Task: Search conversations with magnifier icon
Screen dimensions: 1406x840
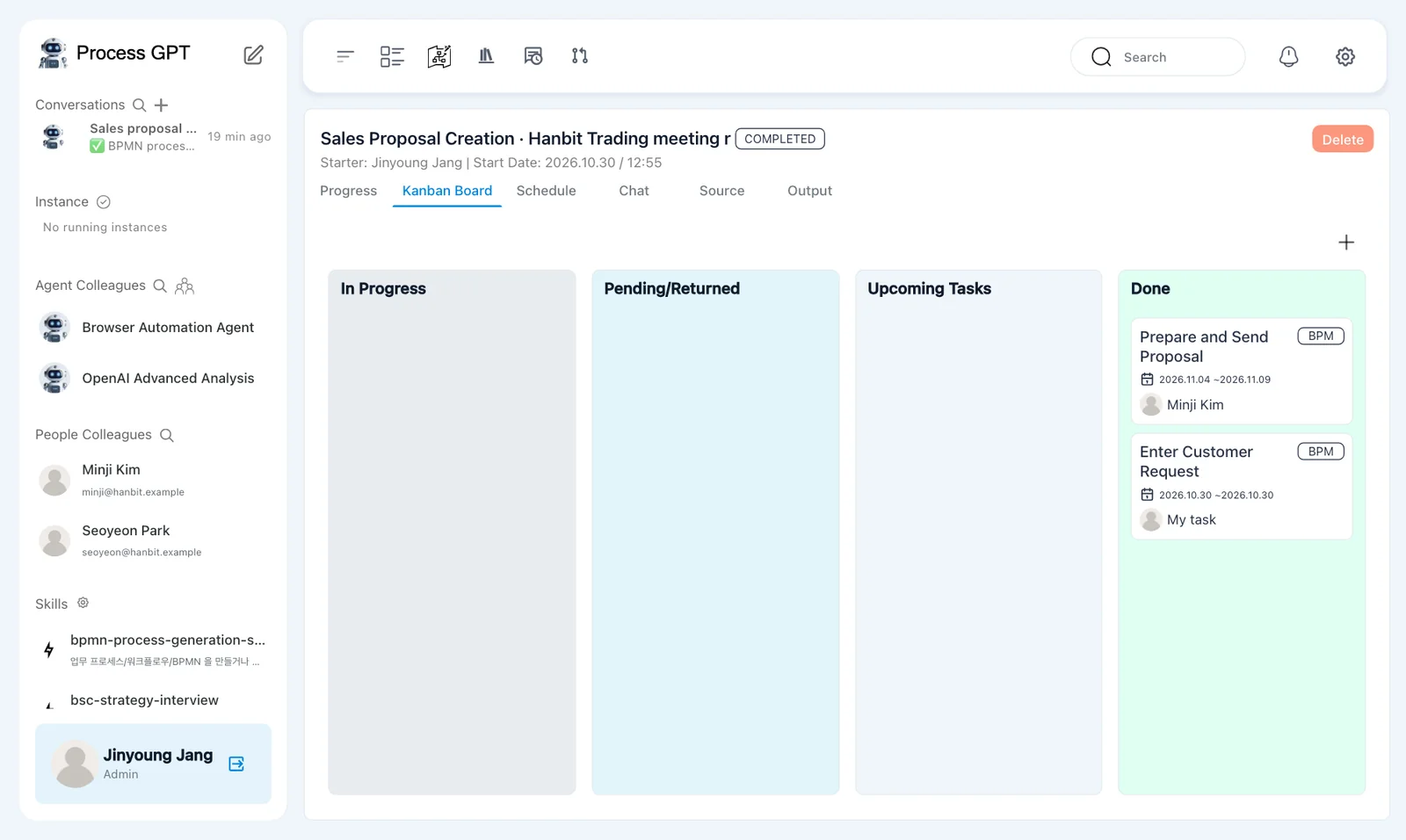Action: pyautogui.click(x=139, y=105)
